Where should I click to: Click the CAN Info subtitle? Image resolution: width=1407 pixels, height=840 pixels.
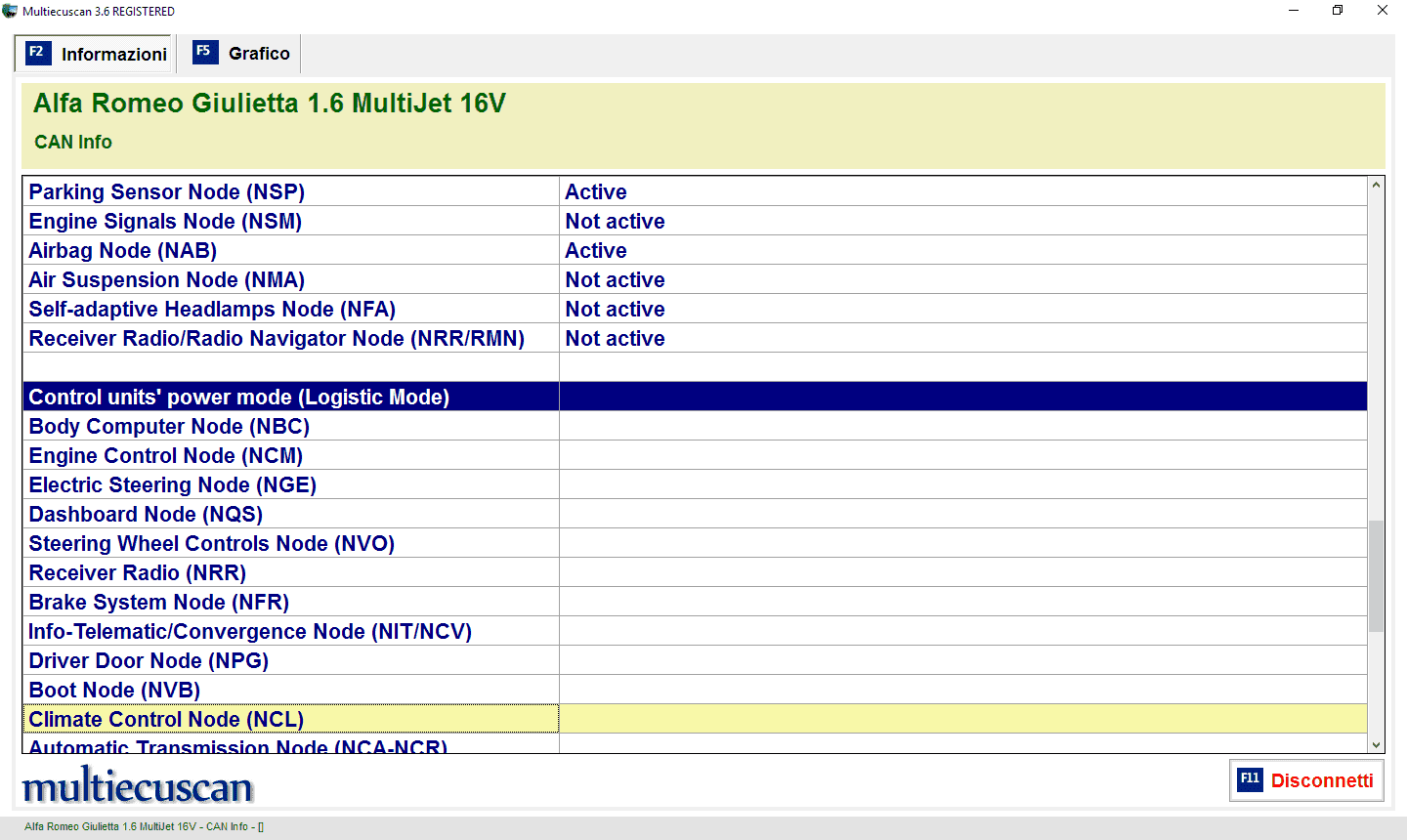[73, 142]
